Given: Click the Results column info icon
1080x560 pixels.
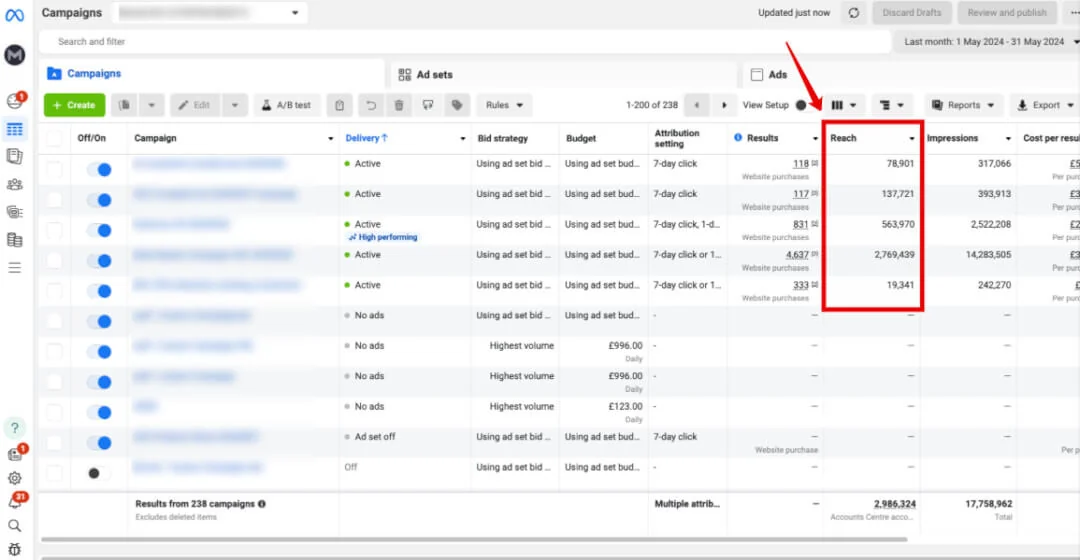Looking at the screenshot, I should click(x=738, y=138).
